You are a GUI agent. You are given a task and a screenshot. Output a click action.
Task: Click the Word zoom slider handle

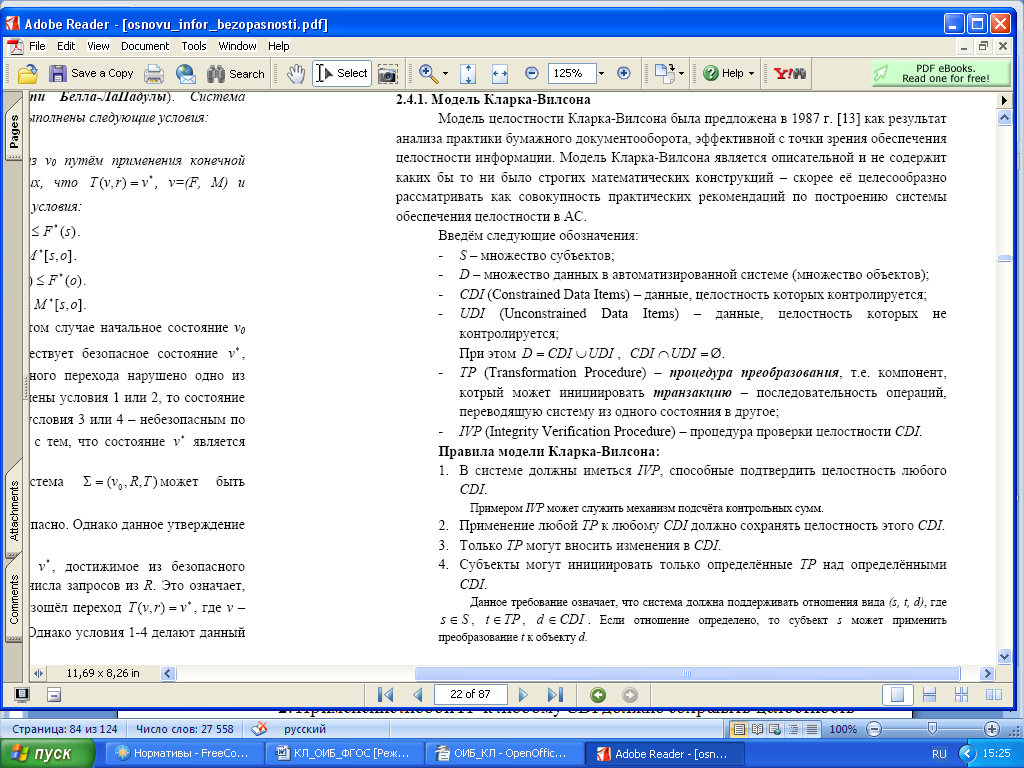point(932,729)
